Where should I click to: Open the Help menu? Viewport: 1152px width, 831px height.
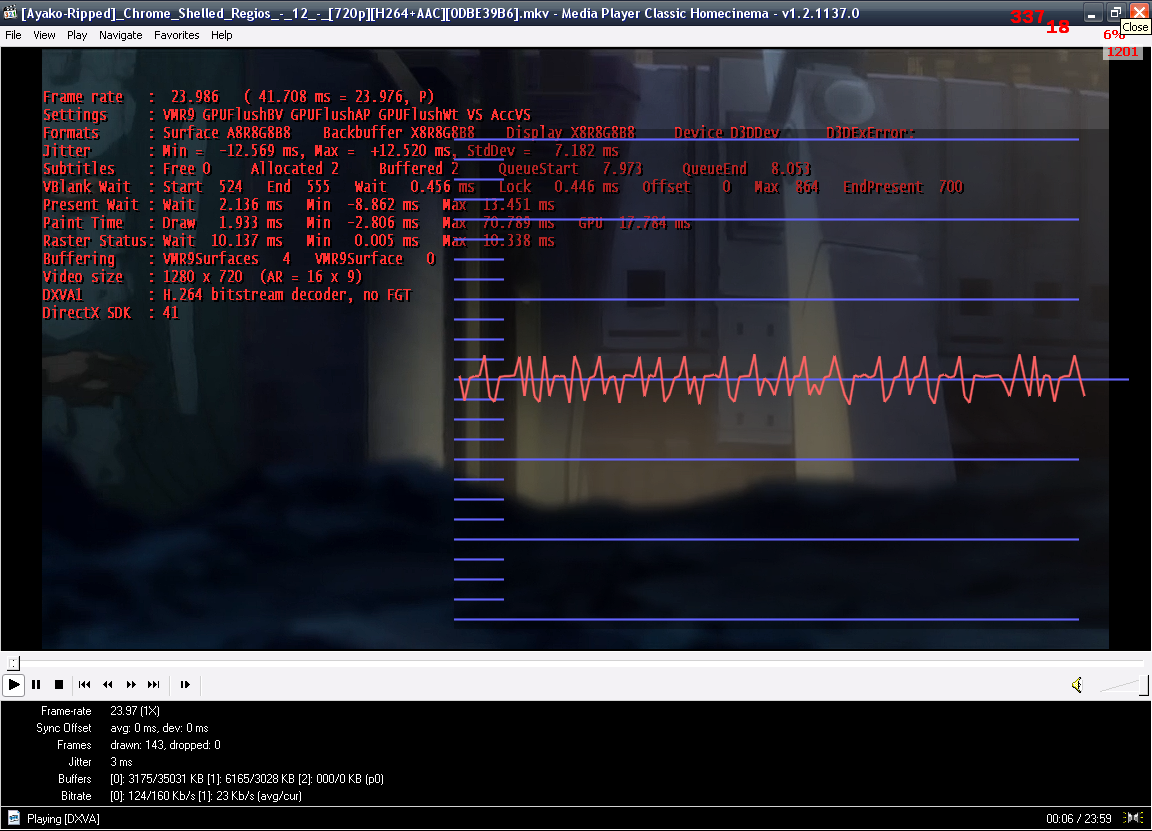point(221,35)
